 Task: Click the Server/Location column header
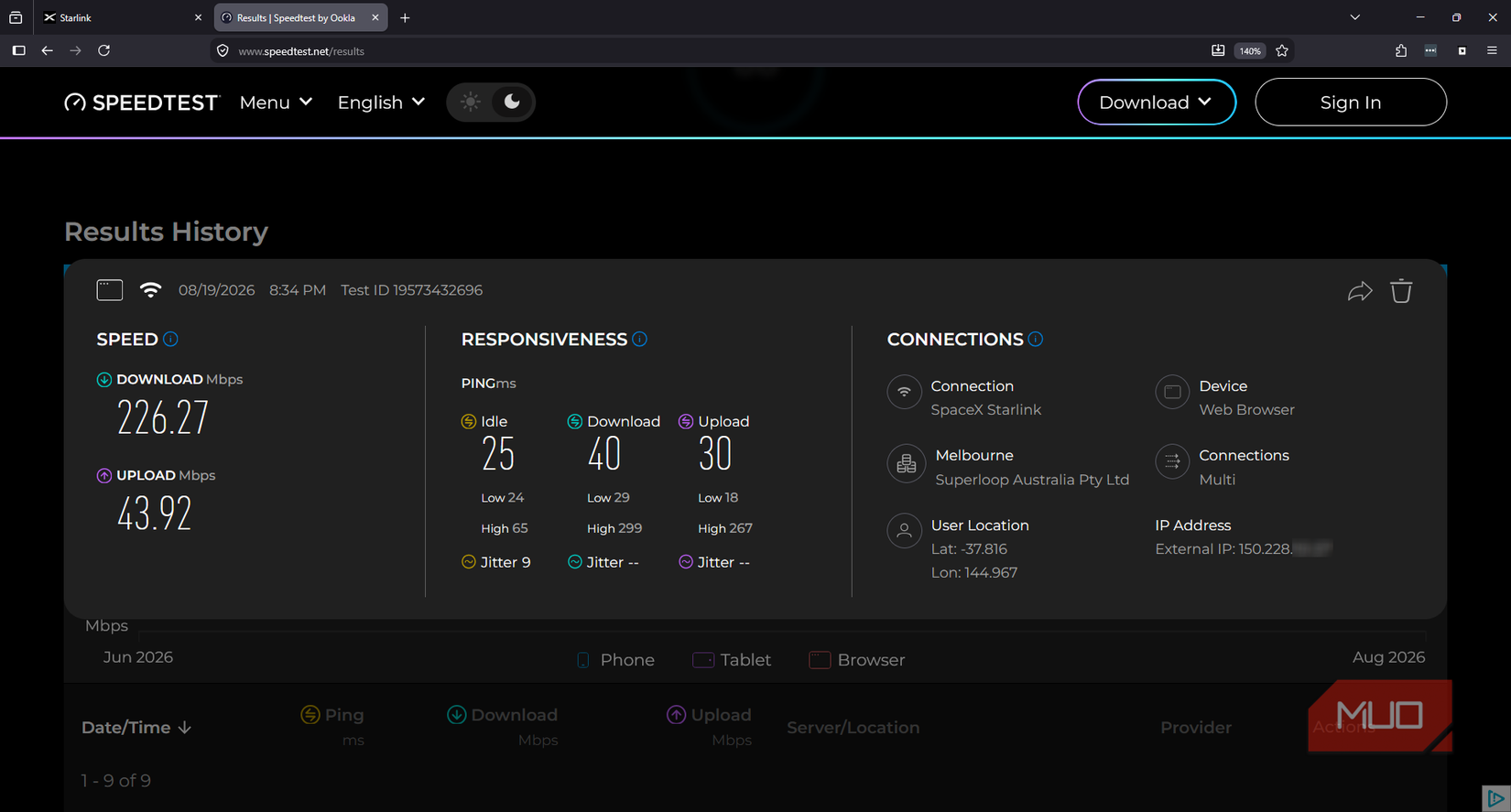[x=853, y=728]
